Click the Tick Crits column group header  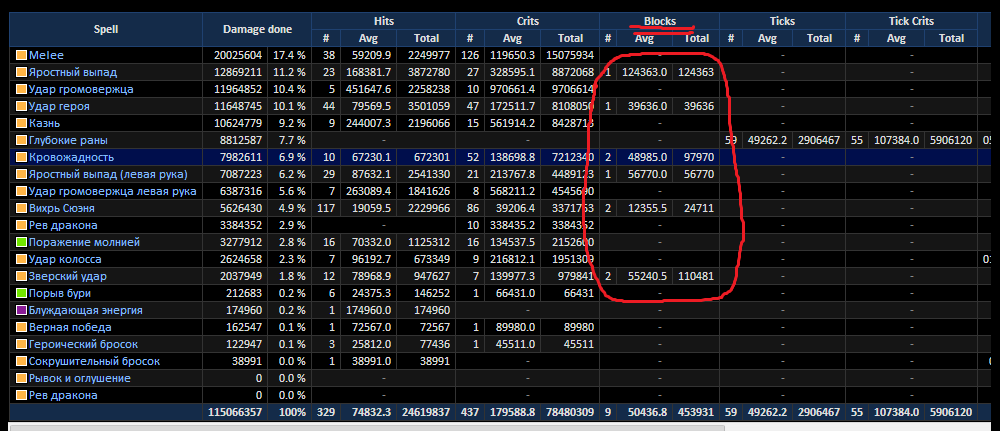(911, 21)
